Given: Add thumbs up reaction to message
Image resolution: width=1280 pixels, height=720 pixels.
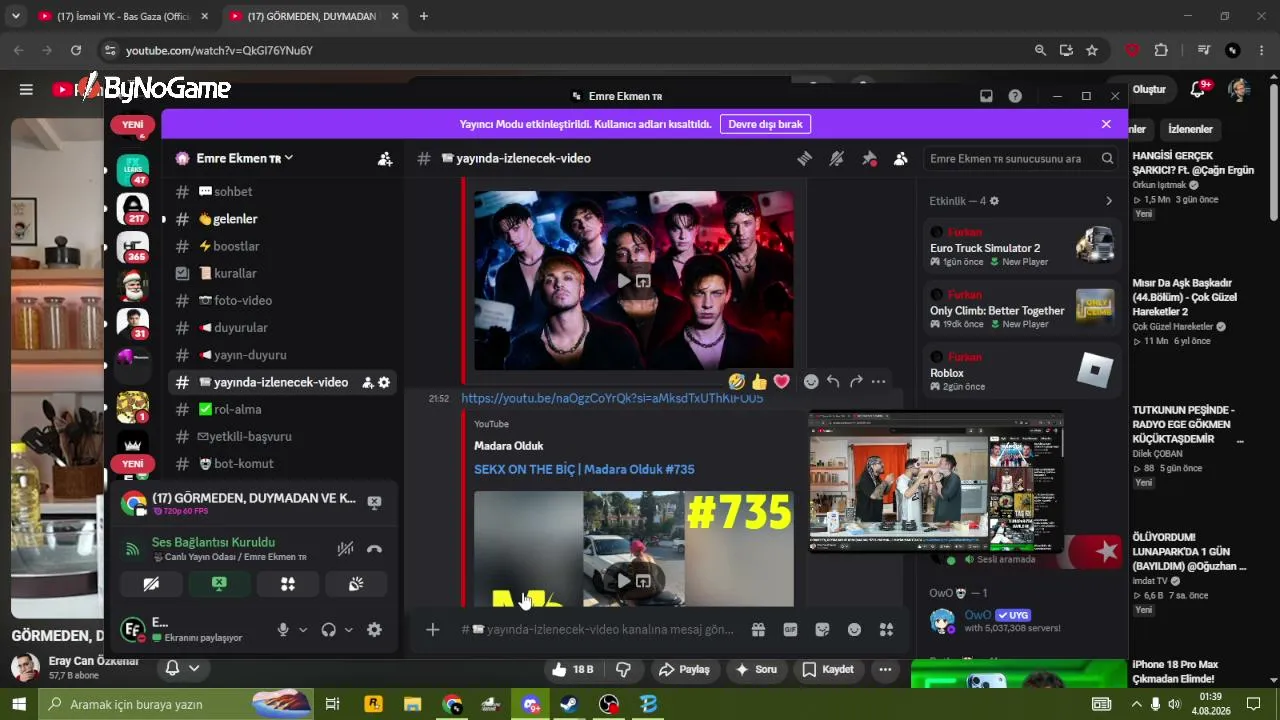Looking at the screenshot, I should [x=759, y=381].
